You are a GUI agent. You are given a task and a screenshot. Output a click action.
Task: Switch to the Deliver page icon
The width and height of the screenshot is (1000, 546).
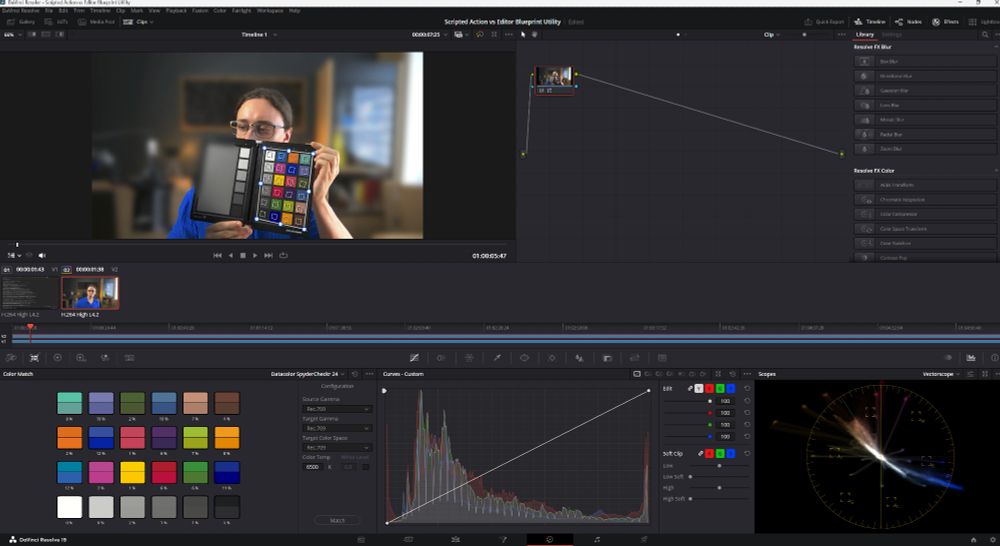644,540
